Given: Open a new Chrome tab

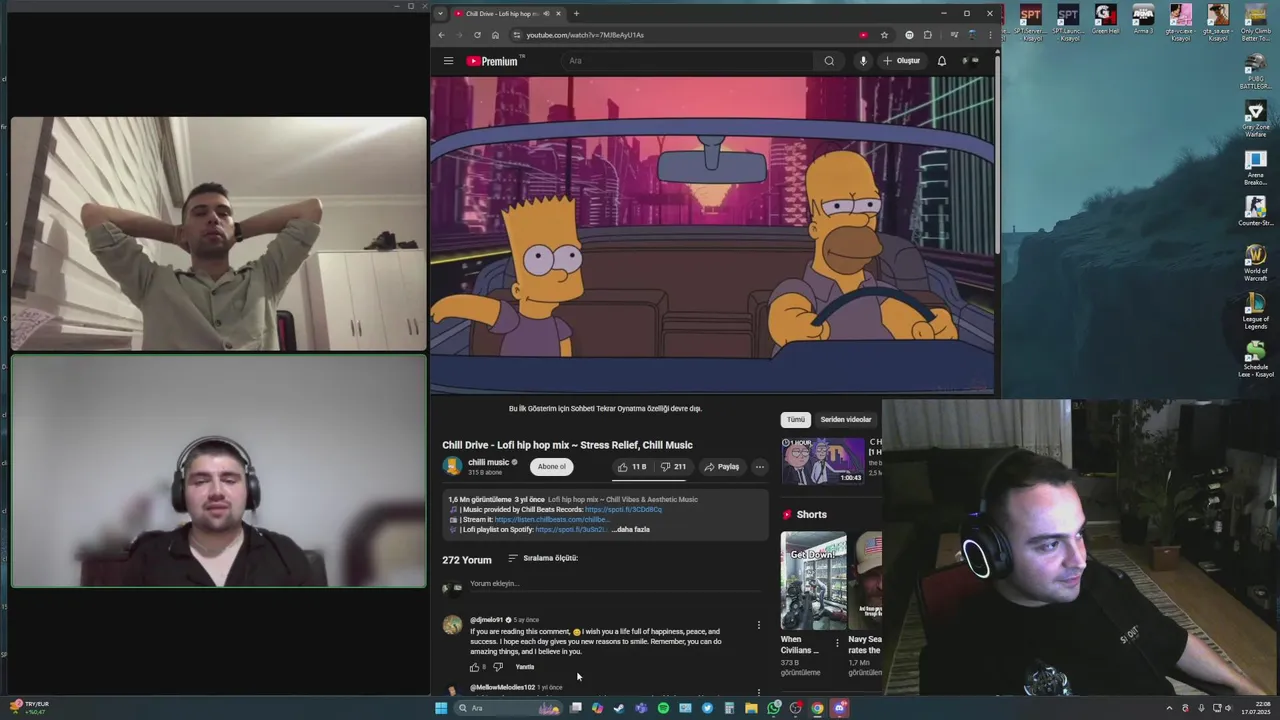Looking at the screenshot, I should pyautogui.click(x=576, y=14).
